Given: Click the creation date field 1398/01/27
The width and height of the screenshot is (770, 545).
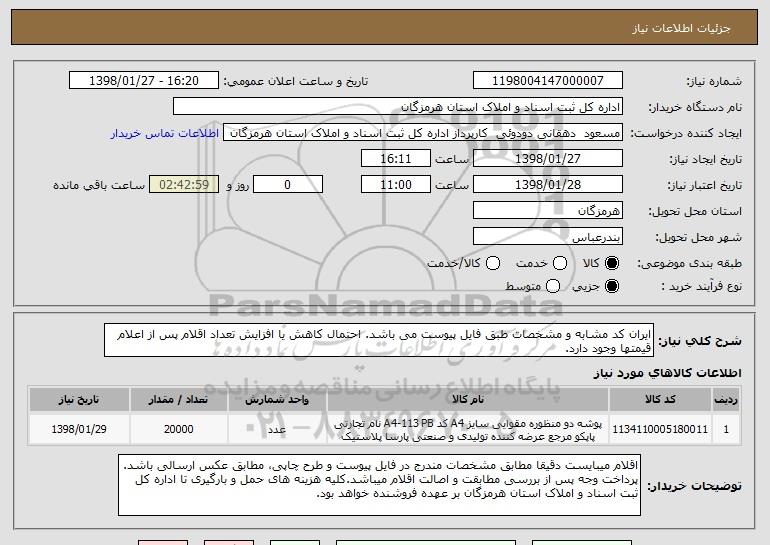Looking at the screenshot, I should (548, 159).
